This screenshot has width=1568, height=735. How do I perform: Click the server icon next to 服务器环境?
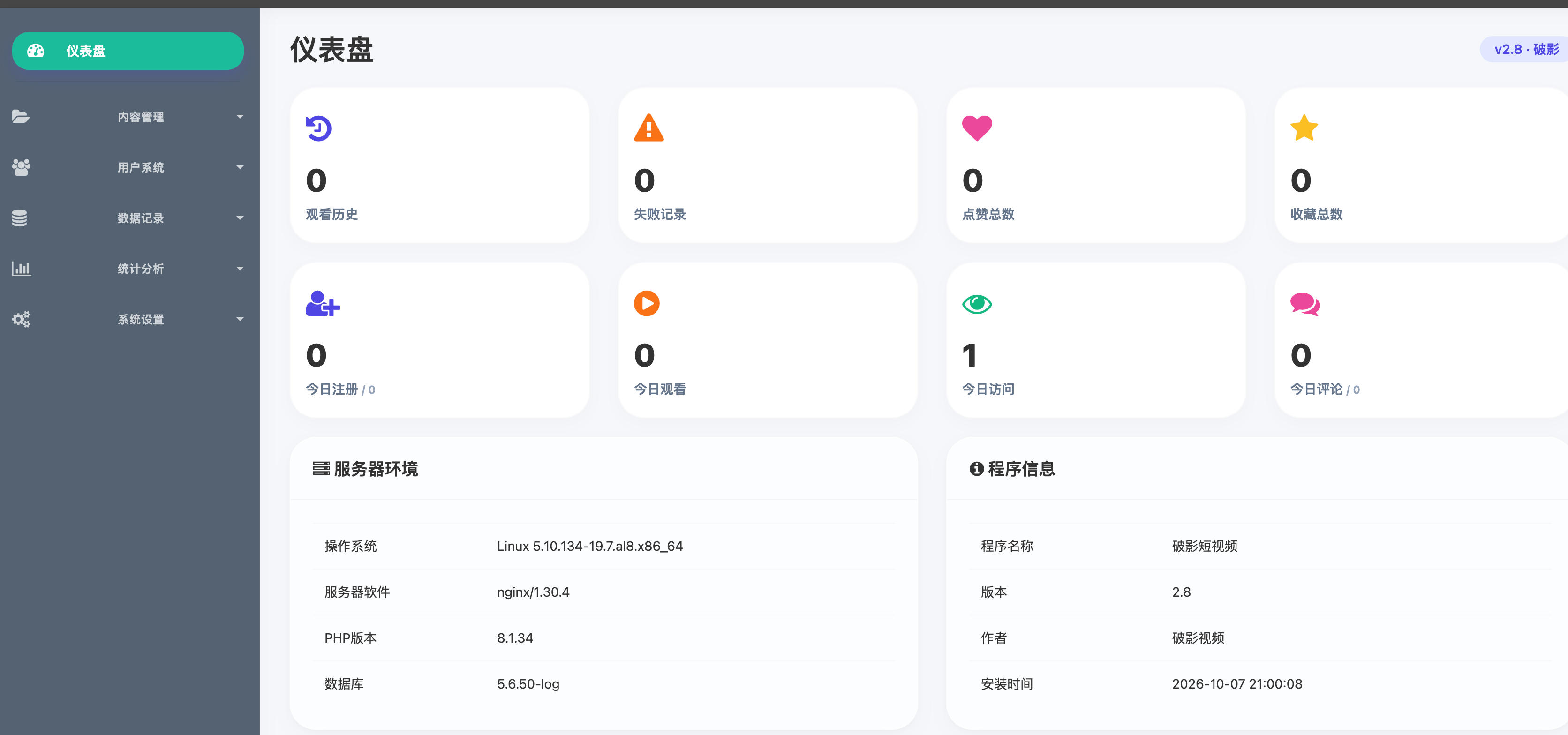pyautogui.click(x=321, y=468)
